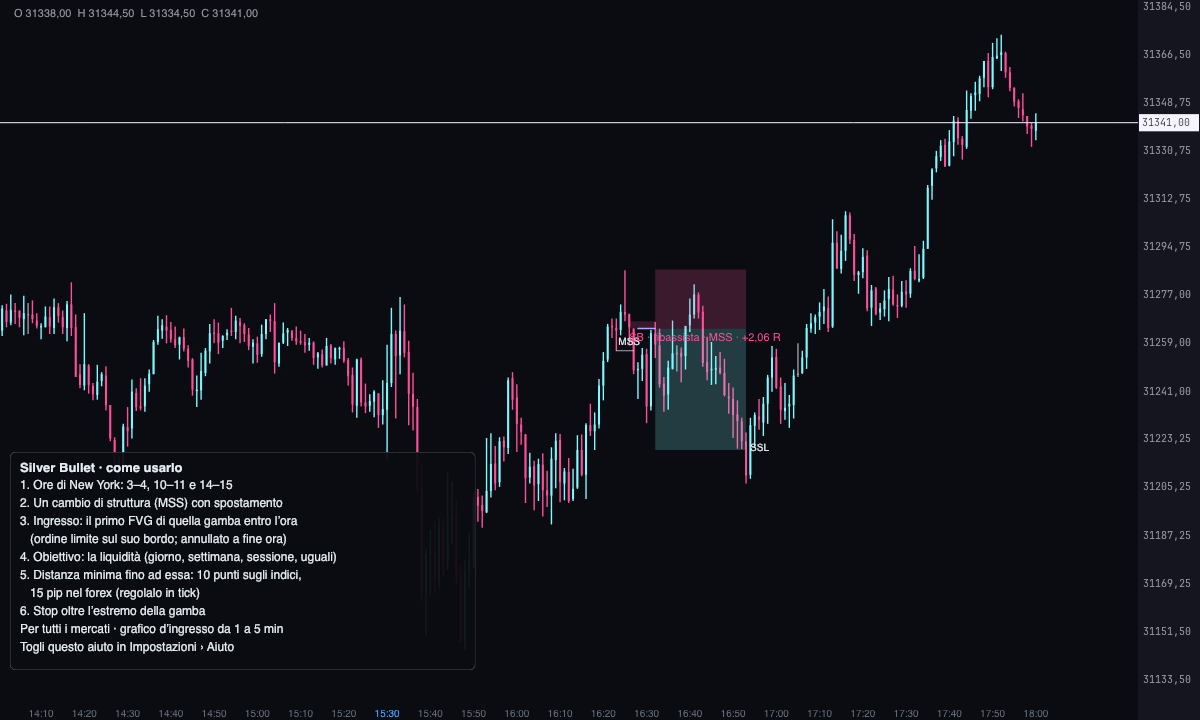This screenshot has height=720, width=1200.
Task: Click the highlighted 15:30 time axis label
Action: [387, 713]
